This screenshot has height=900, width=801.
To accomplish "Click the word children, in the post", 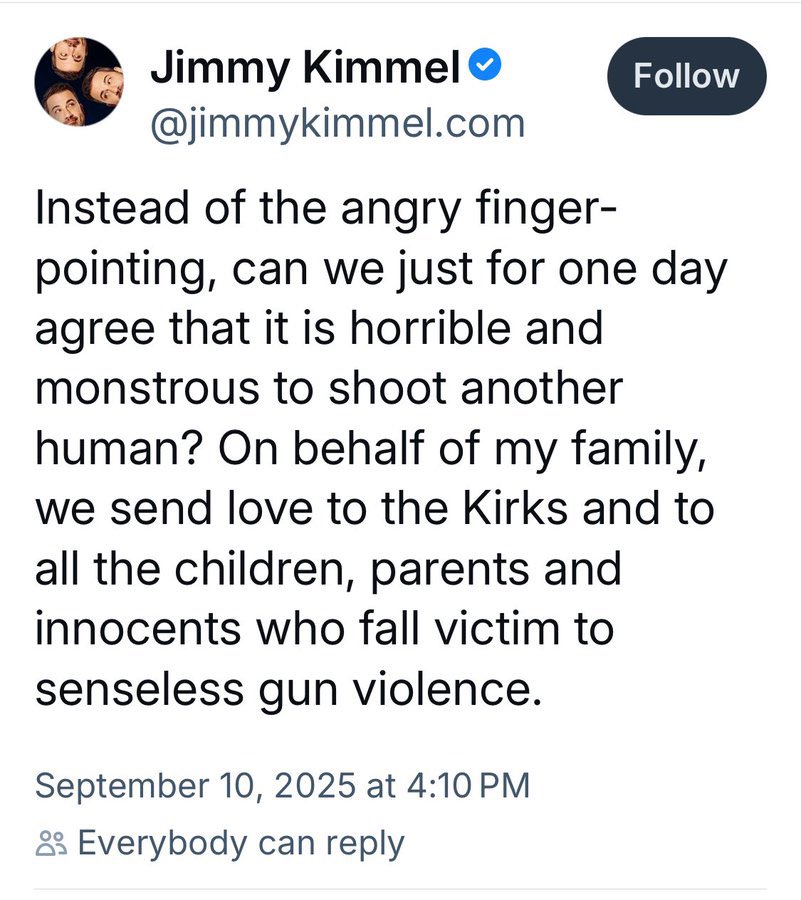I will point(265,569).
